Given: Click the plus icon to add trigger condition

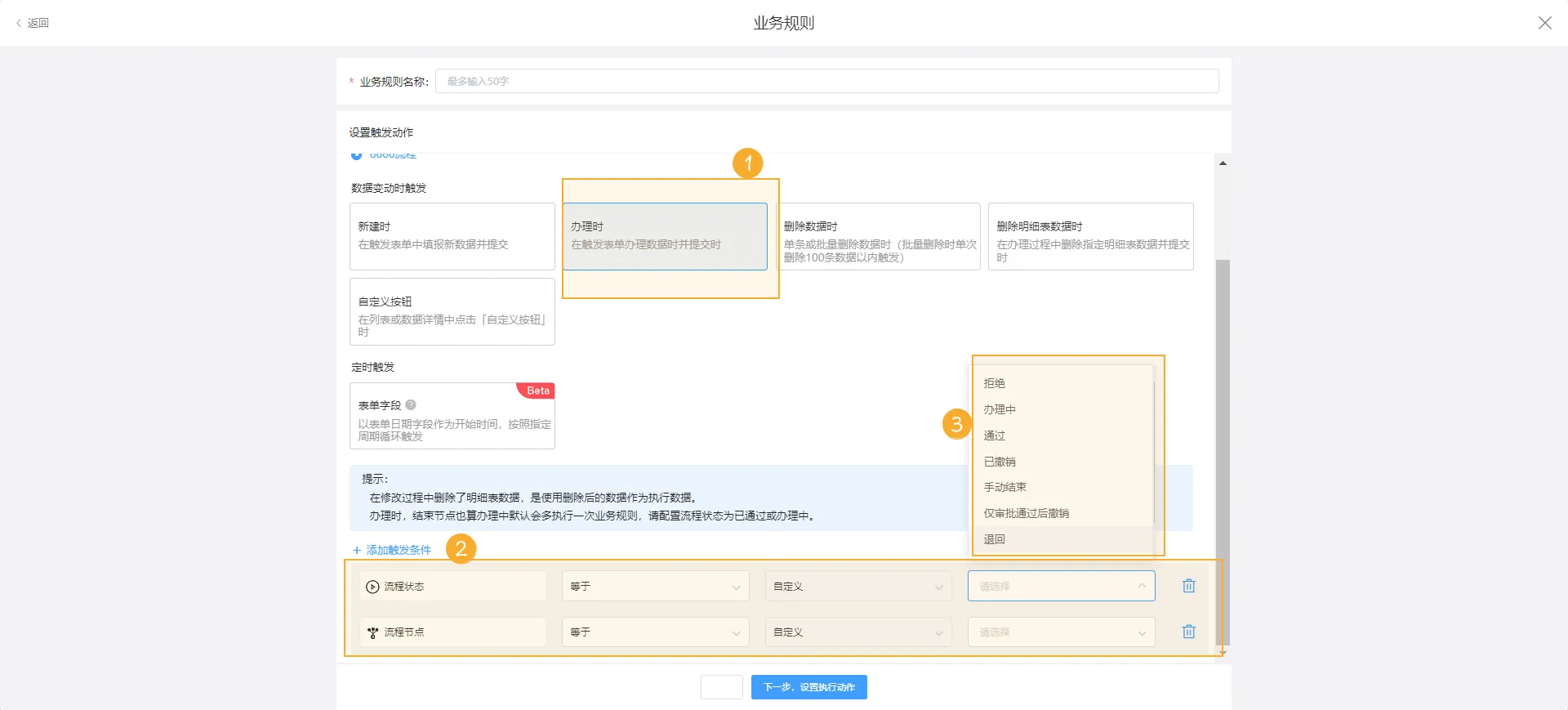Looking at the screenshot, I should click(x=357, y=550).
